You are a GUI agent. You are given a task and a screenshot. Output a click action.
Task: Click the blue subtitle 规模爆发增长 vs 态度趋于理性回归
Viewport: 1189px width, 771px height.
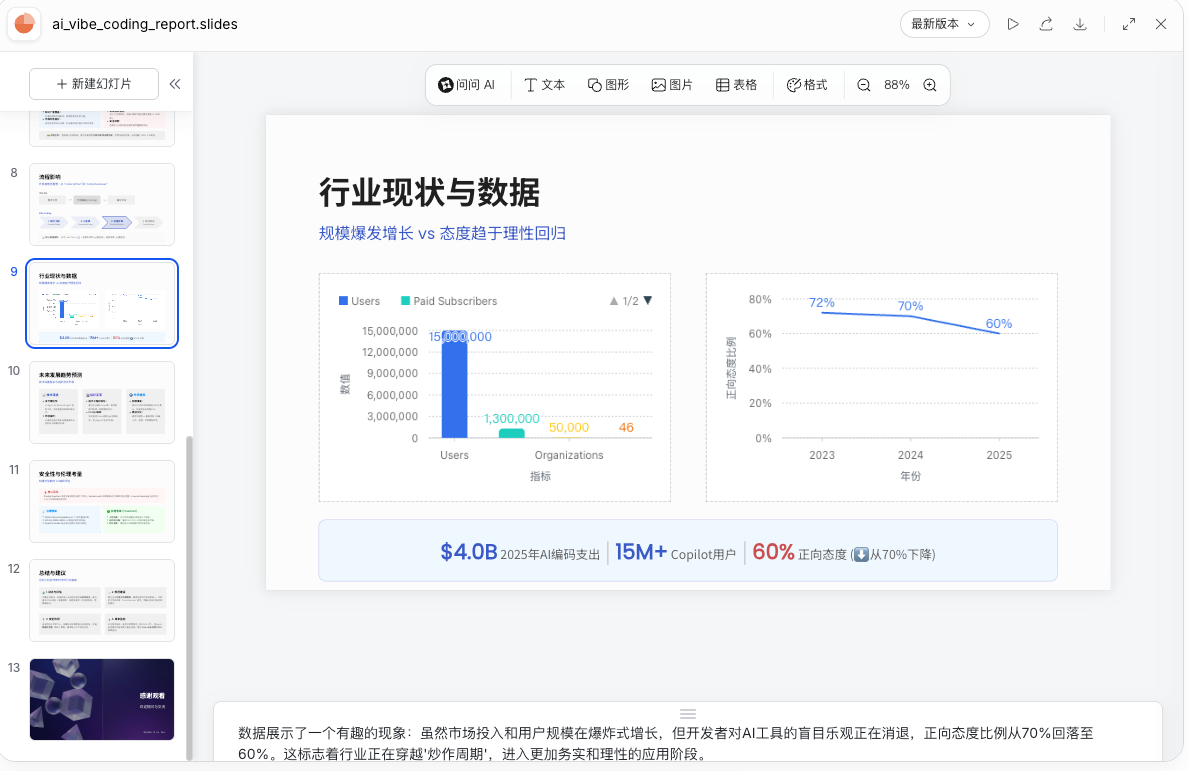[x=442, y=233]
